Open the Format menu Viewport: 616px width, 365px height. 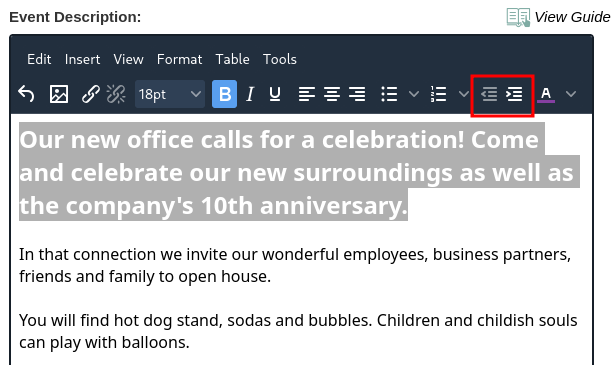click(180, 59)
